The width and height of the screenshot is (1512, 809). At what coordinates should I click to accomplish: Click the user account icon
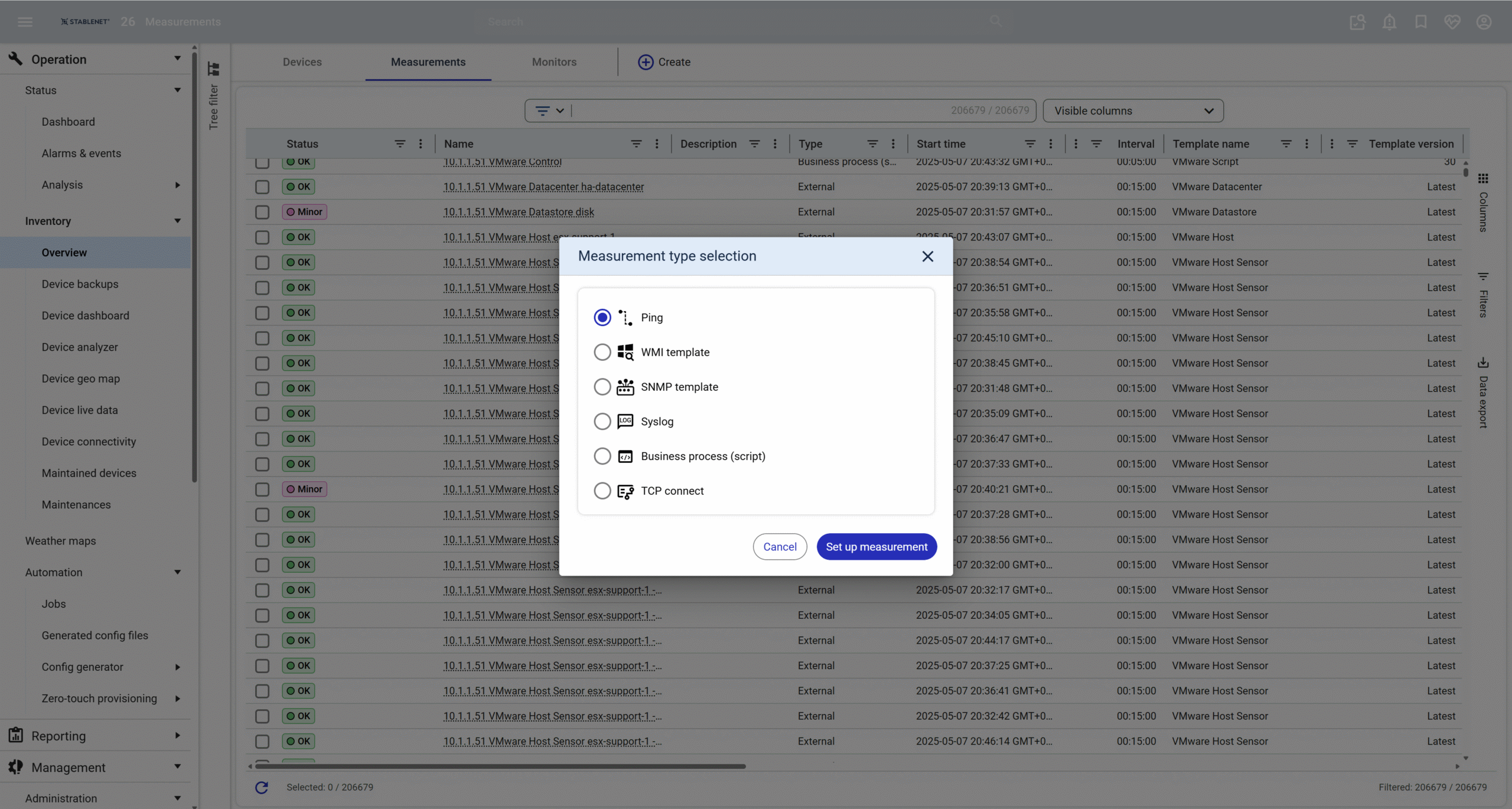(x=1484, y=22)
